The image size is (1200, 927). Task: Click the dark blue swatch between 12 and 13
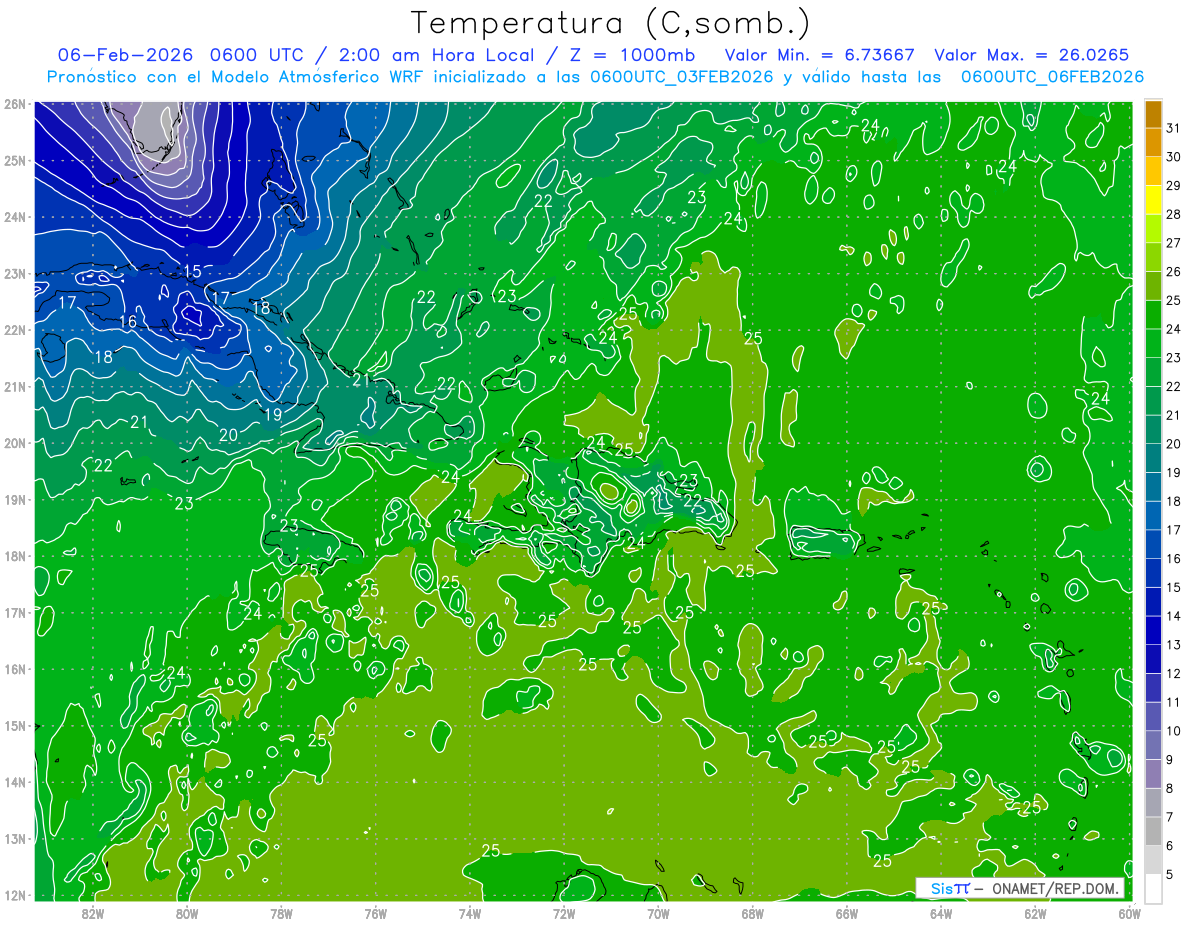click(1153, 659)
